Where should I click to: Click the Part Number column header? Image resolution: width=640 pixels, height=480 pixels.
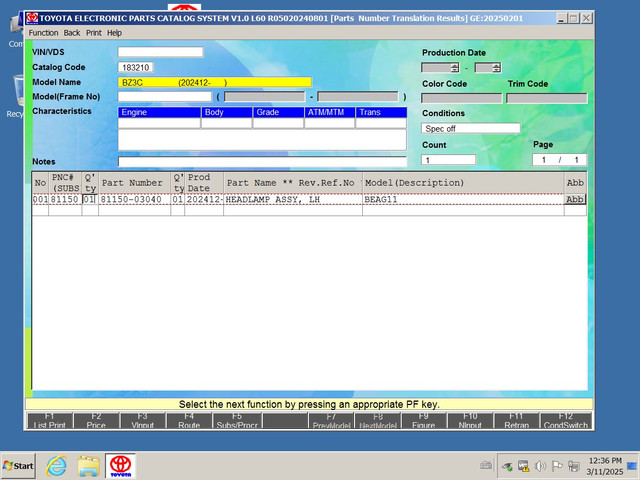pyautogui.click(x=134, y=183)
